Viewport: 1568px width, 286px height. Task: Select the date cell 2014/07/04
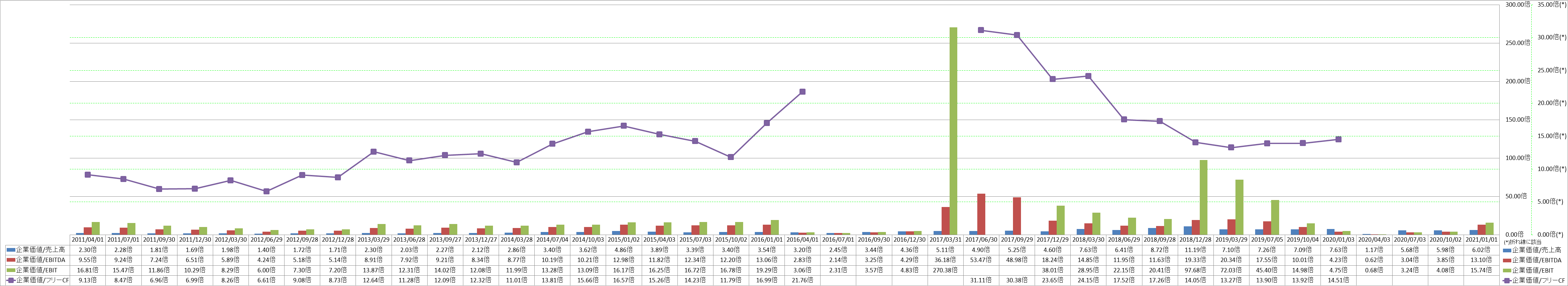pyautogui.click(x=553, y=240)
